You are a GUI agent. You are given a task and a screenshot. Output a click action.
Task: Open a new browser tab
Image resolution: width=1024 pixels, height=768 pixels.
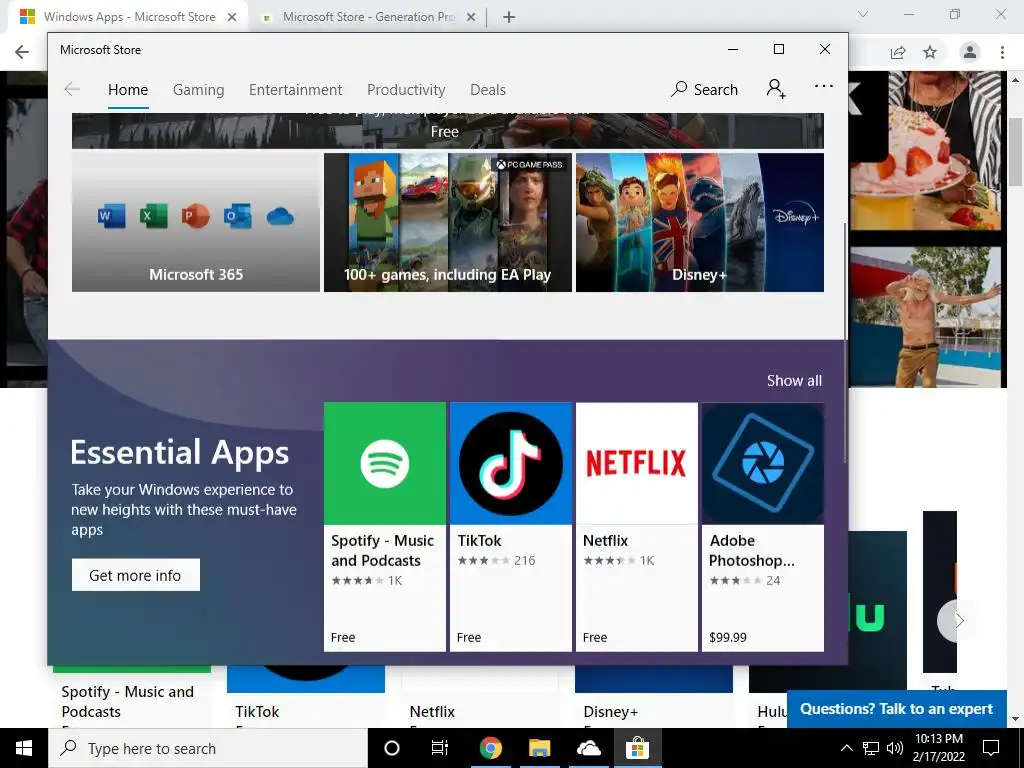(x=509, y=18)
